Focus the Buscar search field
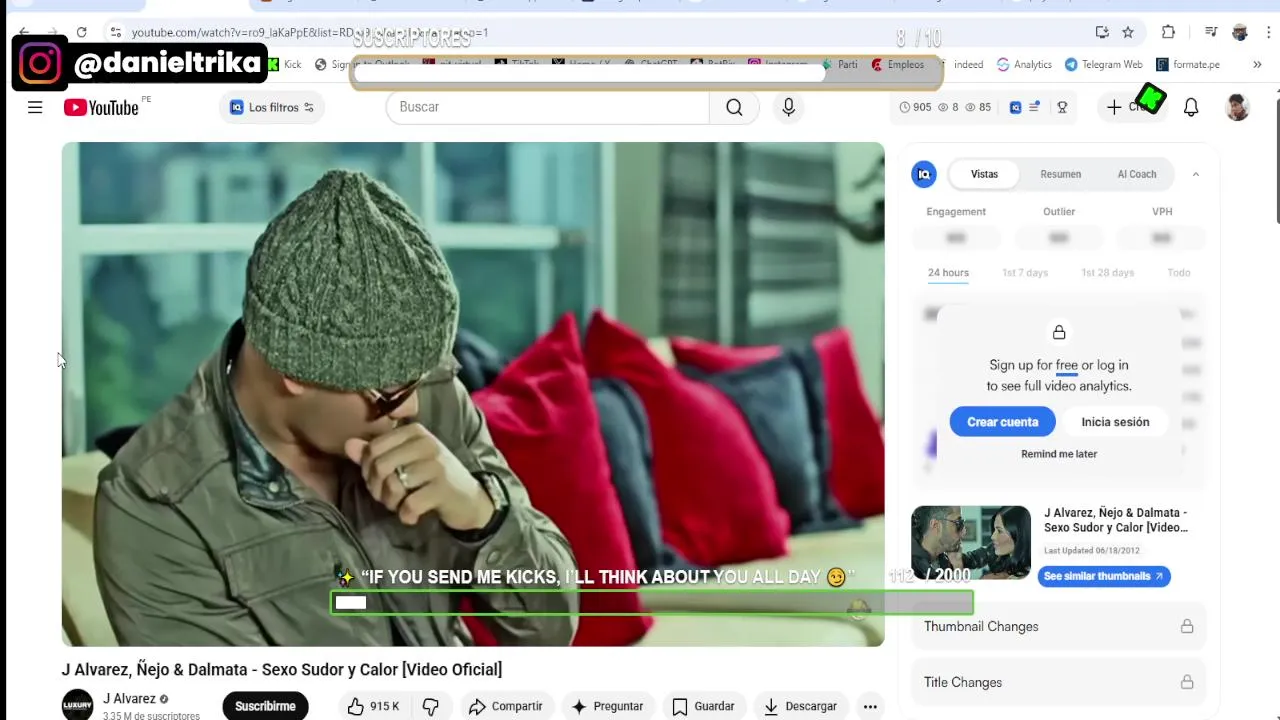The image size is (1280, 720). tap(548, 107)
